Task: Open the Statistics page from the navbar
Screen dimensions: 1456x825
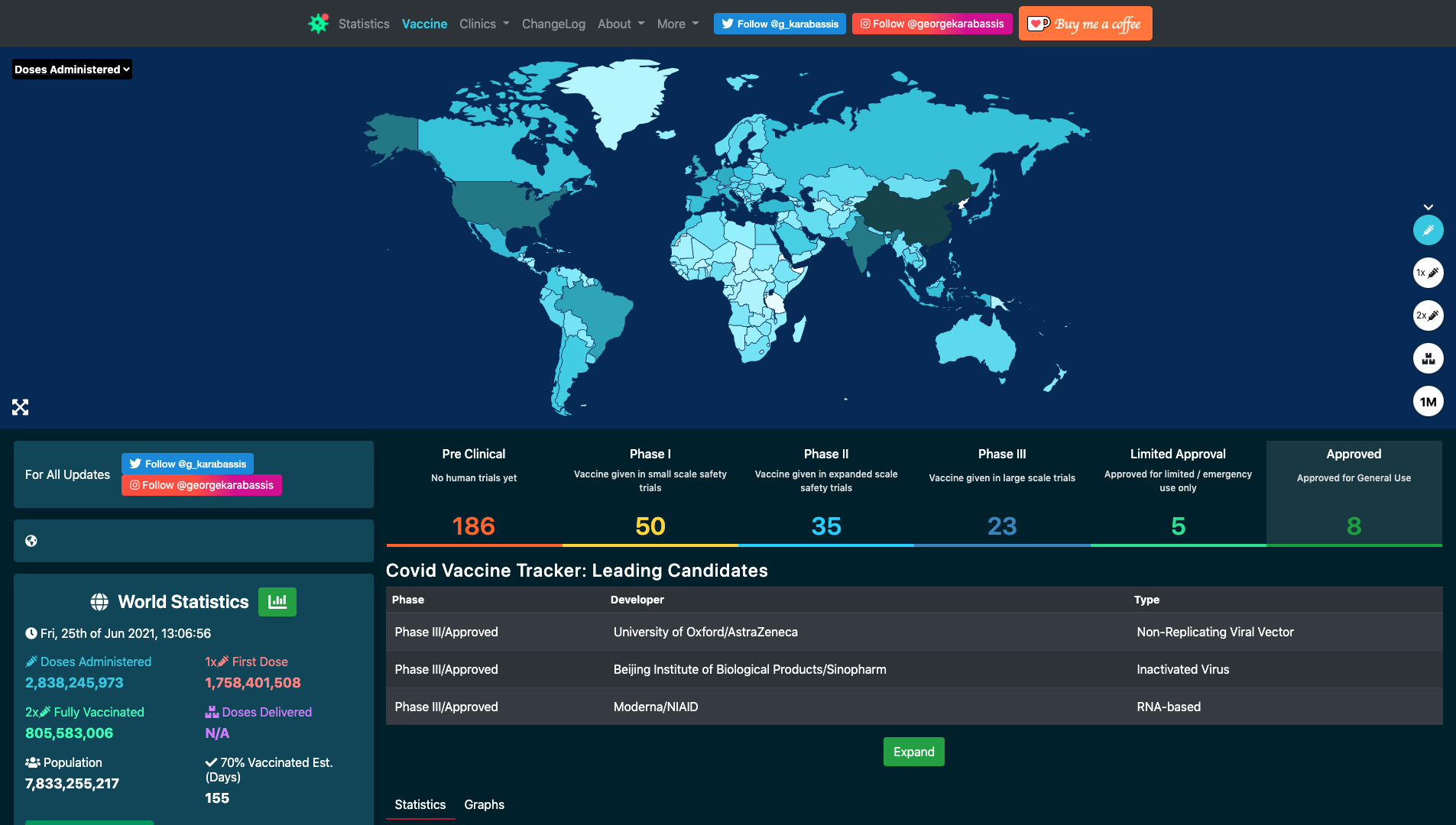Action: (364, 24)
